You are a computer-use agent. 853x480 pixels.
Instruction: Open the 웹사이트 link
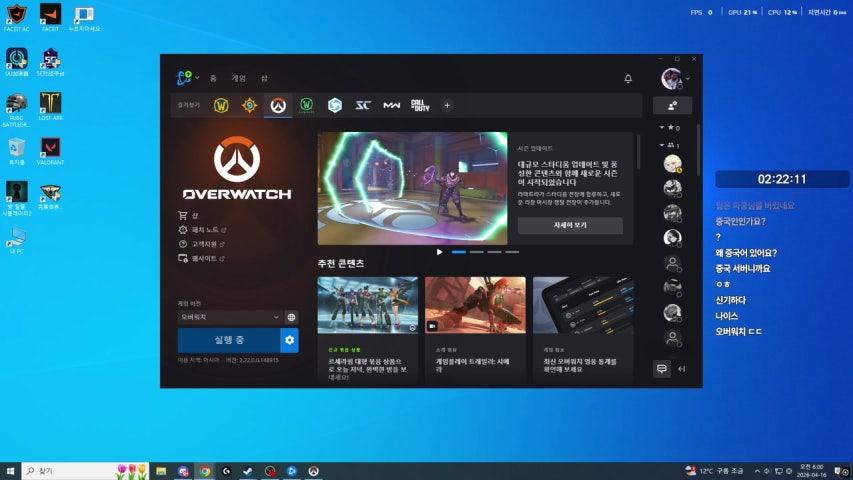201,258
